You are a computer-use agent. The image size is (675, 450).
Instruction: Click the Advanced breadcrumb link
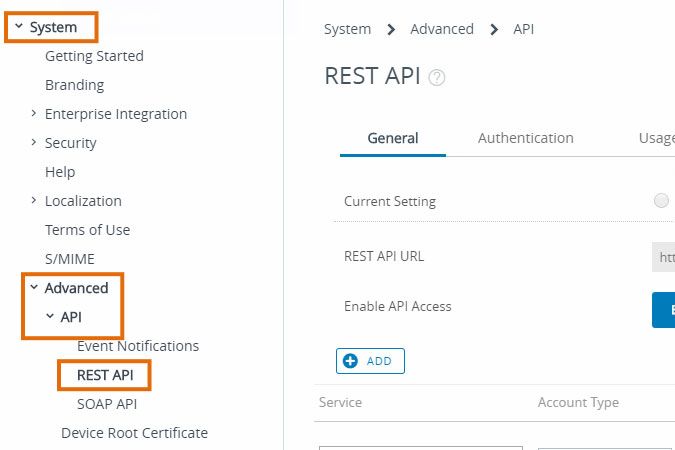[442, 29]
